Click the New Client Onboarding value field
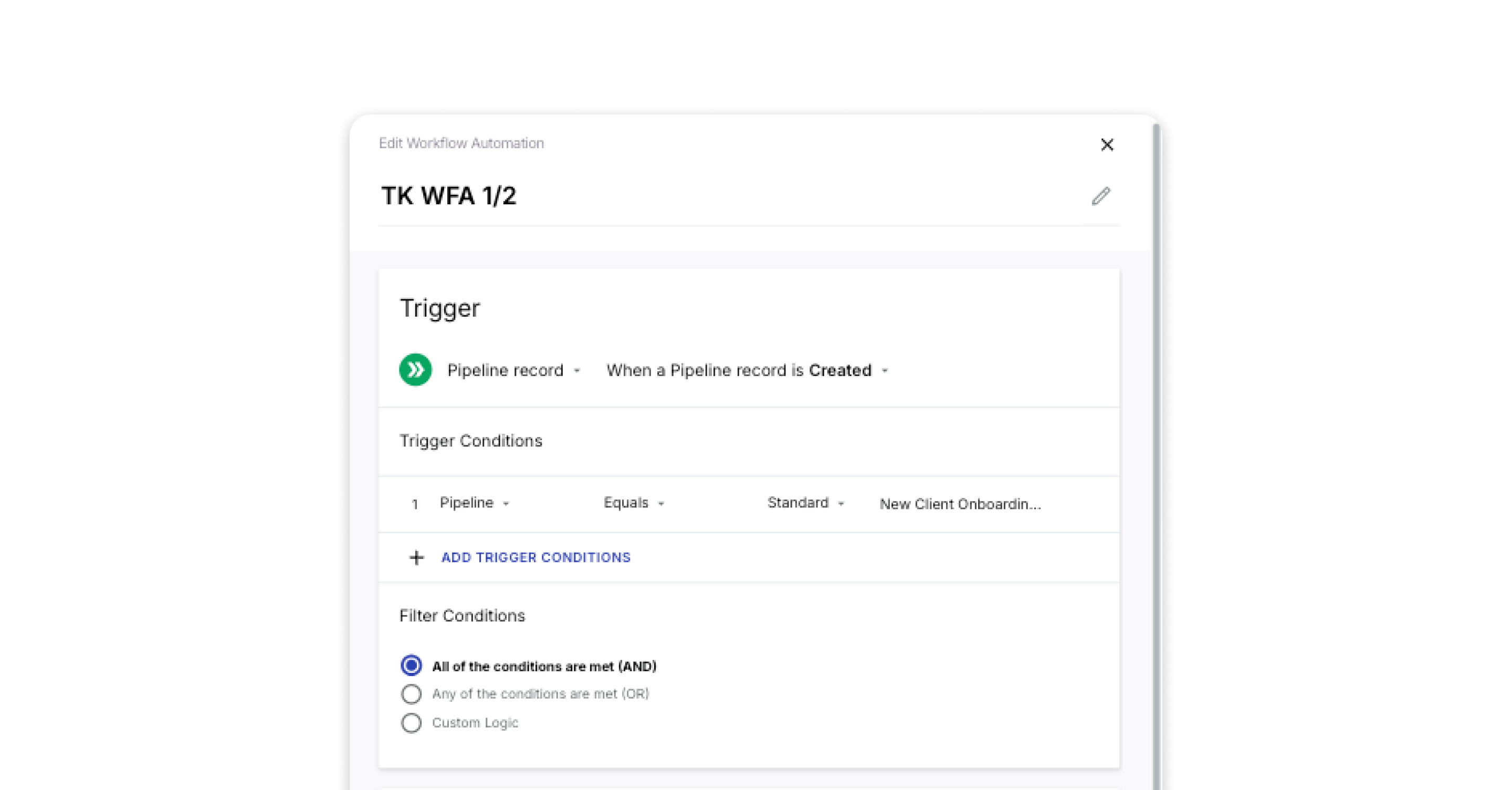 [960, 504]
